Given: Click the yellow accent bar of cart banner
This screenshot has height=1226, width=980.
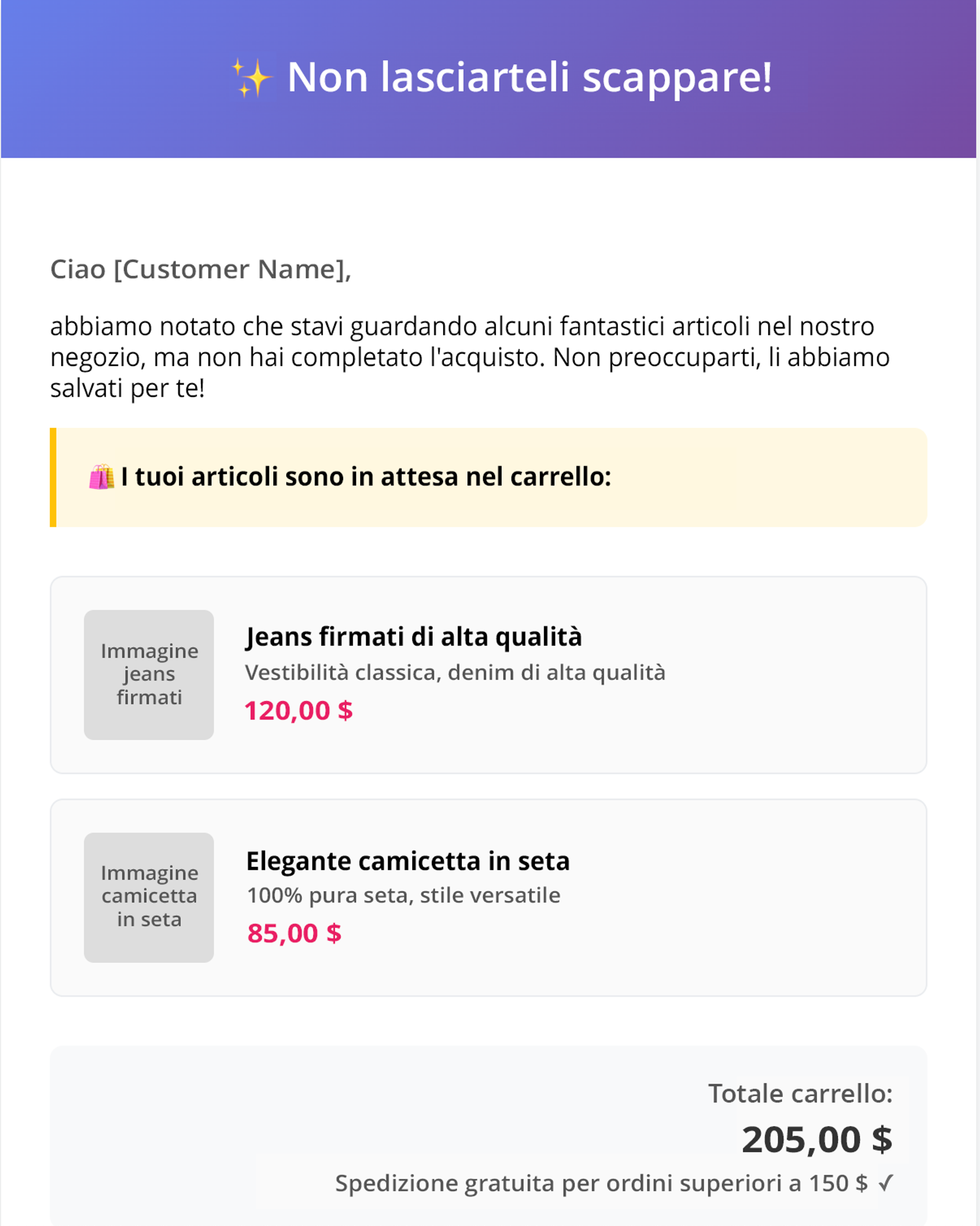Looking at the screenshot, I should [53, 477].
